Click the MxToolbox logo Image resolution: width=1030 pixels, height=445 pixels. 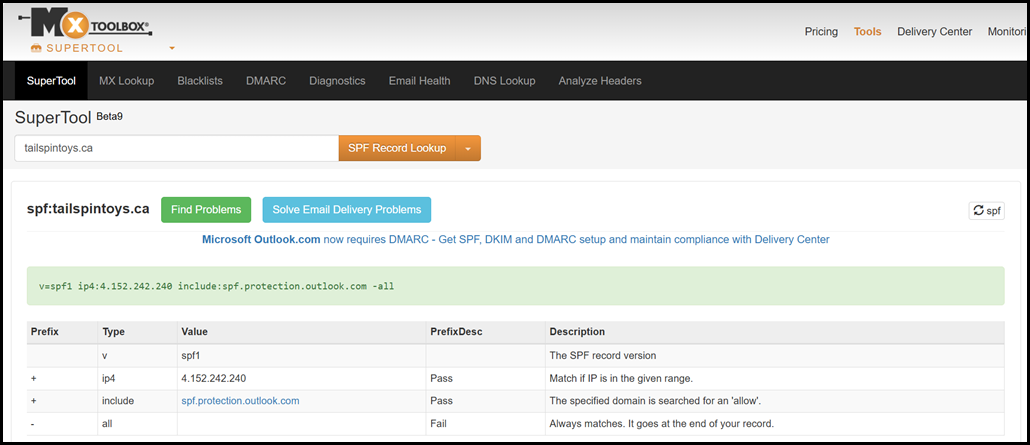(92, 24)
